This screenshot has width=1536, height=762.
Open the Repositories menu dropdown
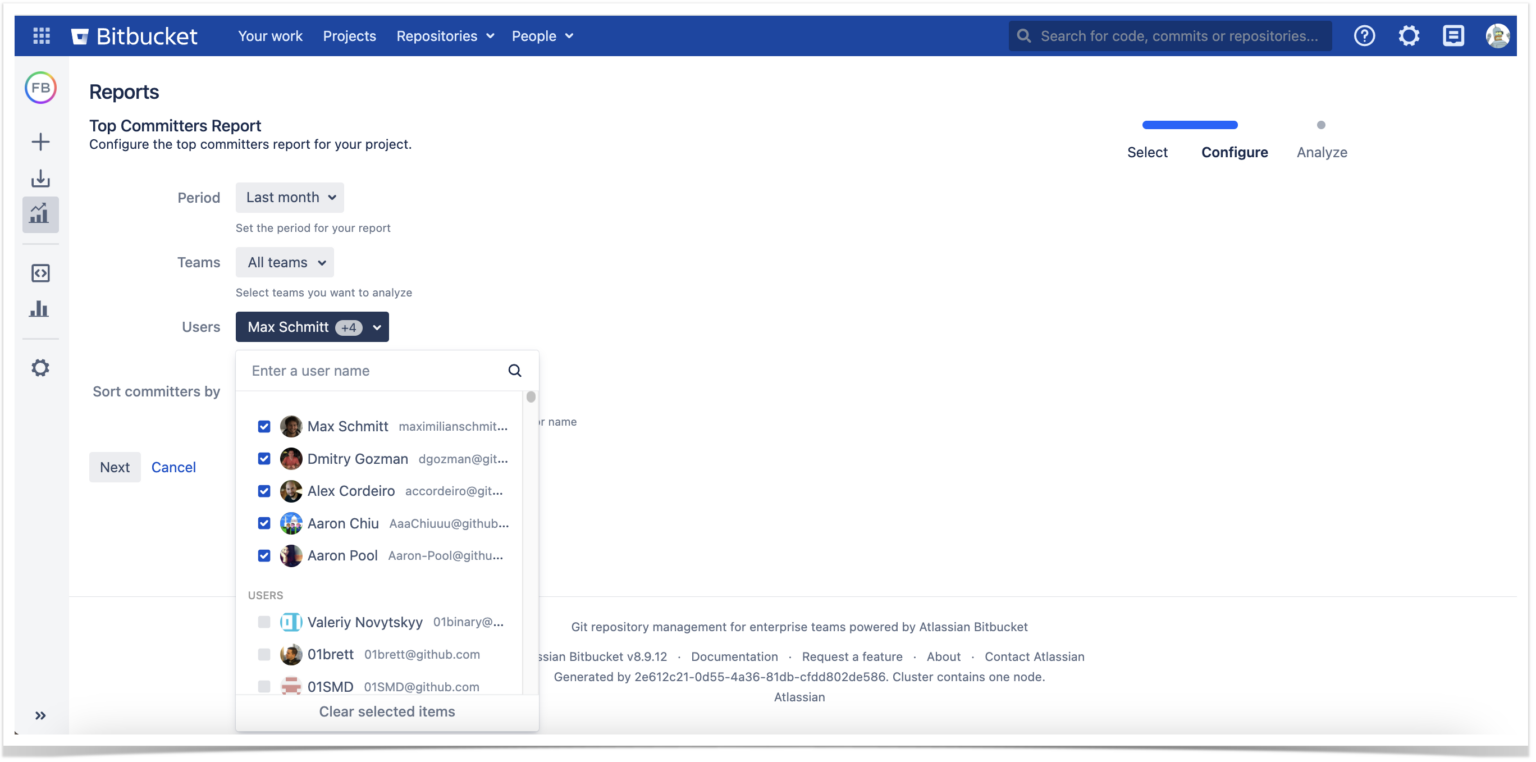pyautogui.click(x=444, y=35)
